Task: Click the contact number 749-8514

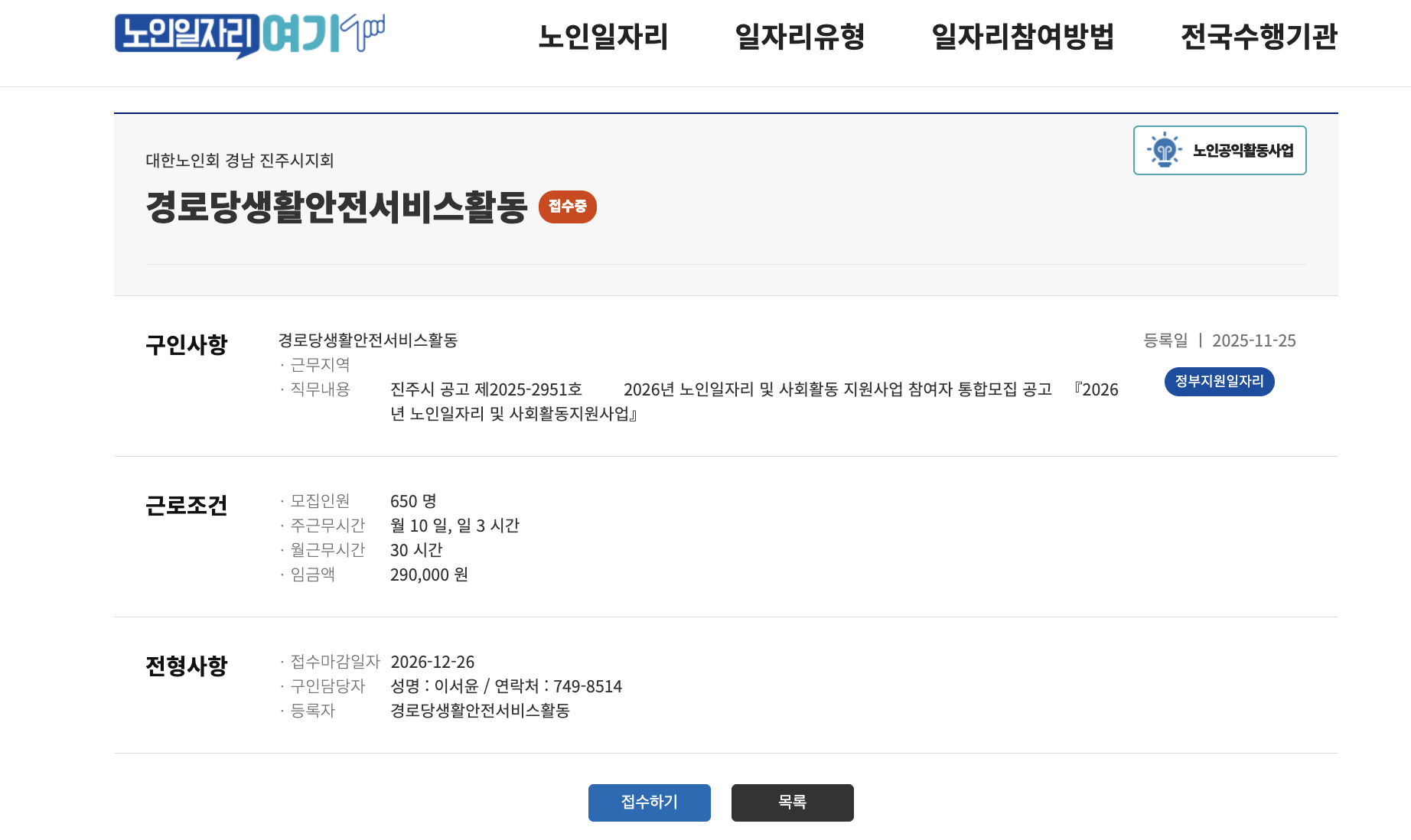Action: (585, 686)
